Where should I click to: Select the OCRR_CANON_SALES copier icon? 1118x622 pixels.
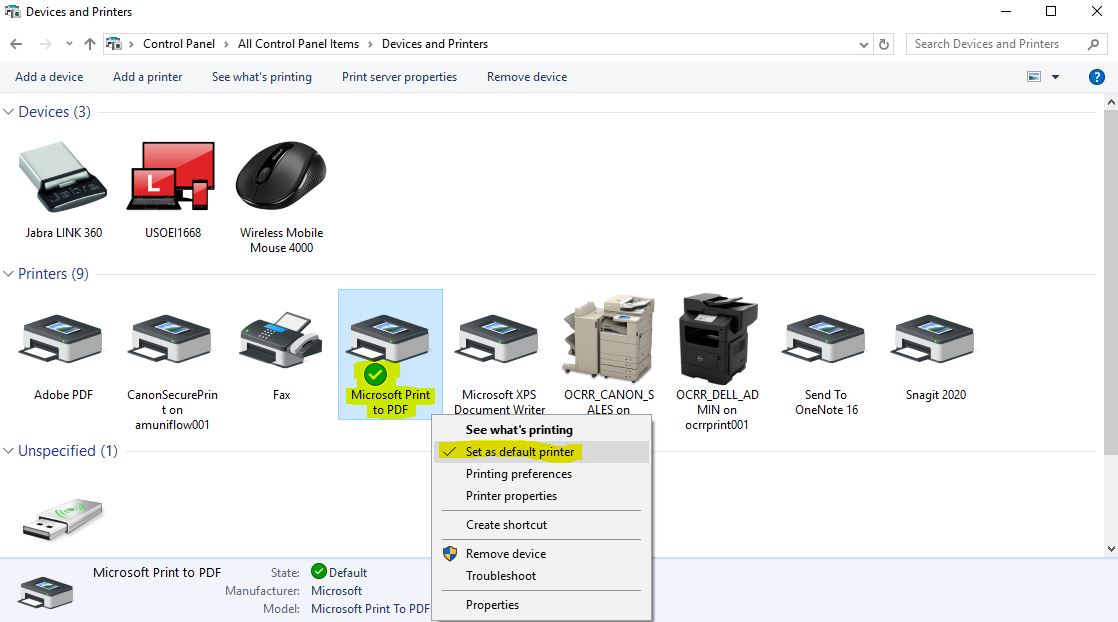pos(608,339)
